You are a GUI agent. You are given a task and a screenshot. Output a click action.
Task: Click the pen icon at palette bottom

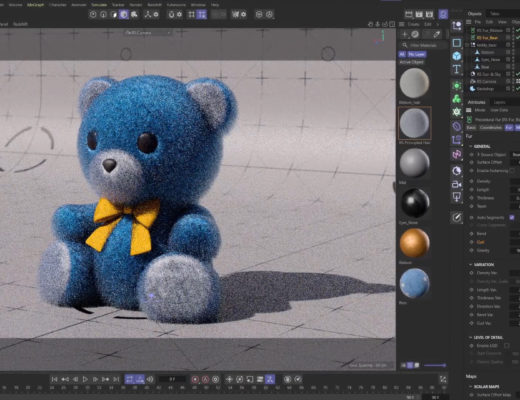tap(457, 218)
